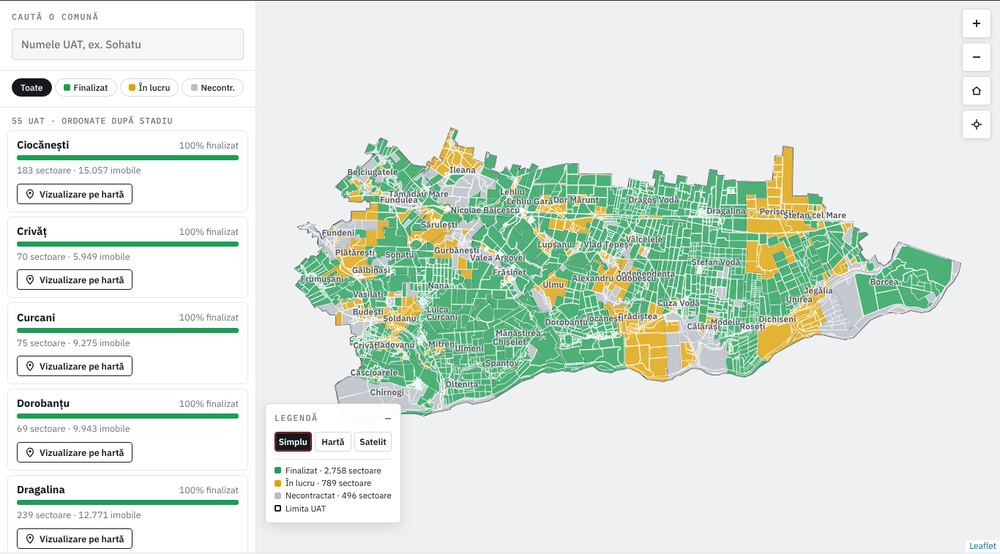
Task: Click the Borcea label on map
Action: (x=885, y=282)
